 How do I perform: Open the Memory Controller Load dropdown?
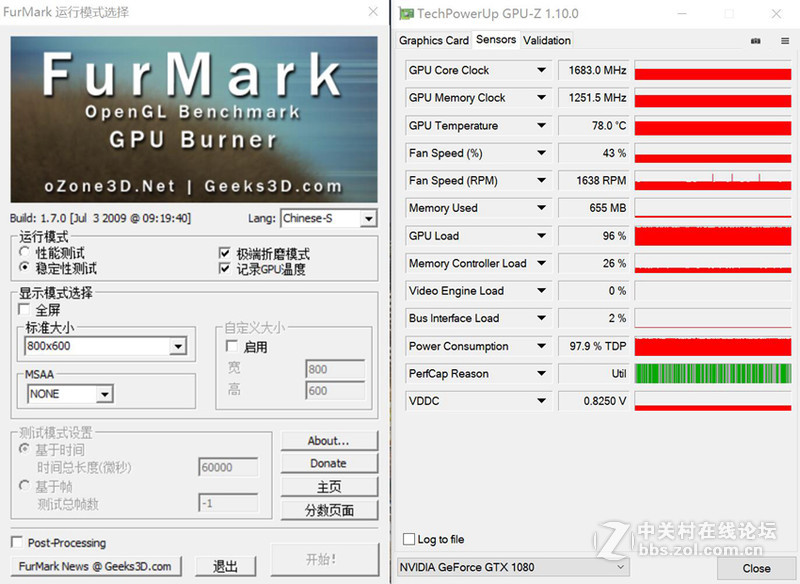click(541, 263)
